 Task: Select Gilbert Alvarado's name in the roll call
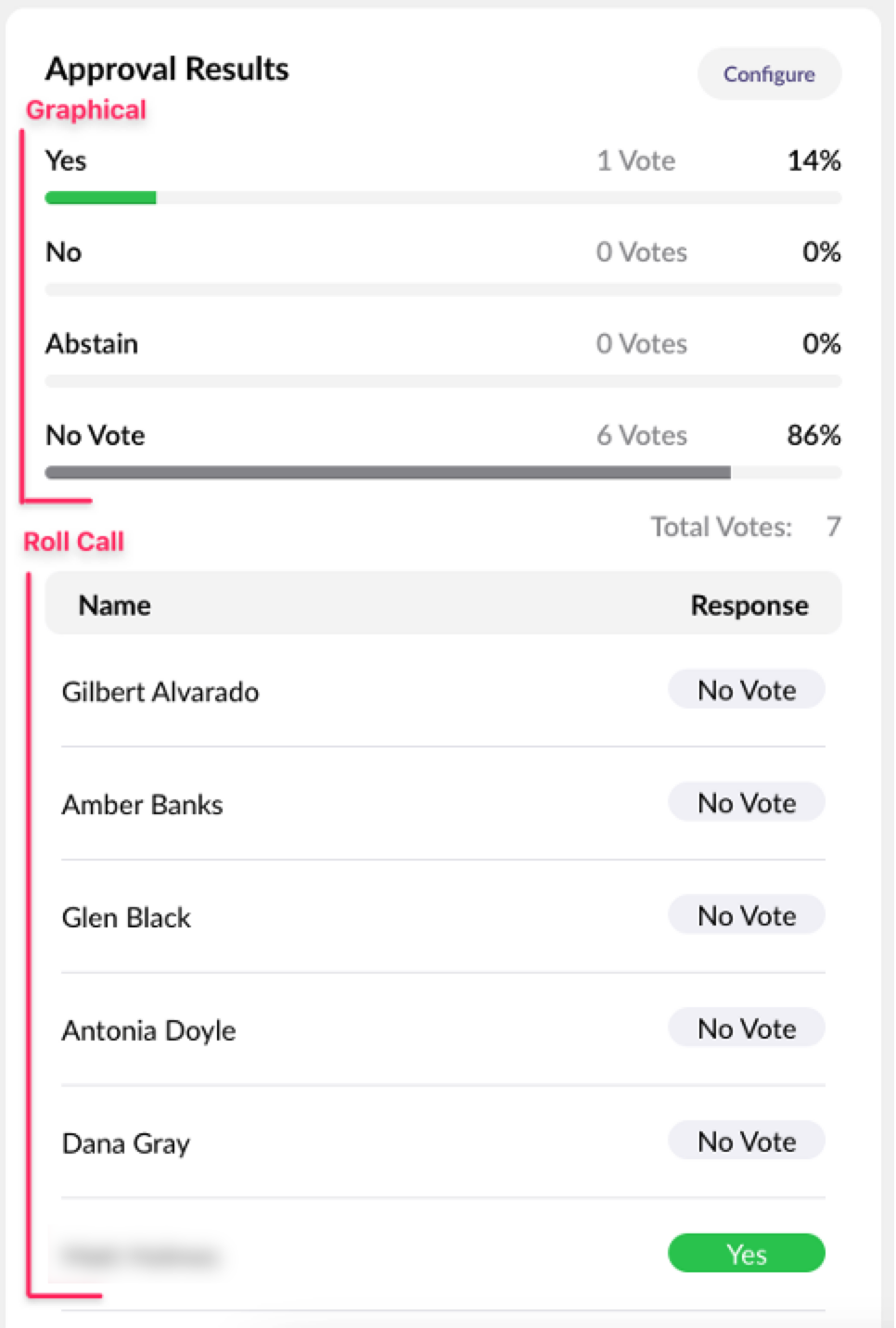(160, 692)
